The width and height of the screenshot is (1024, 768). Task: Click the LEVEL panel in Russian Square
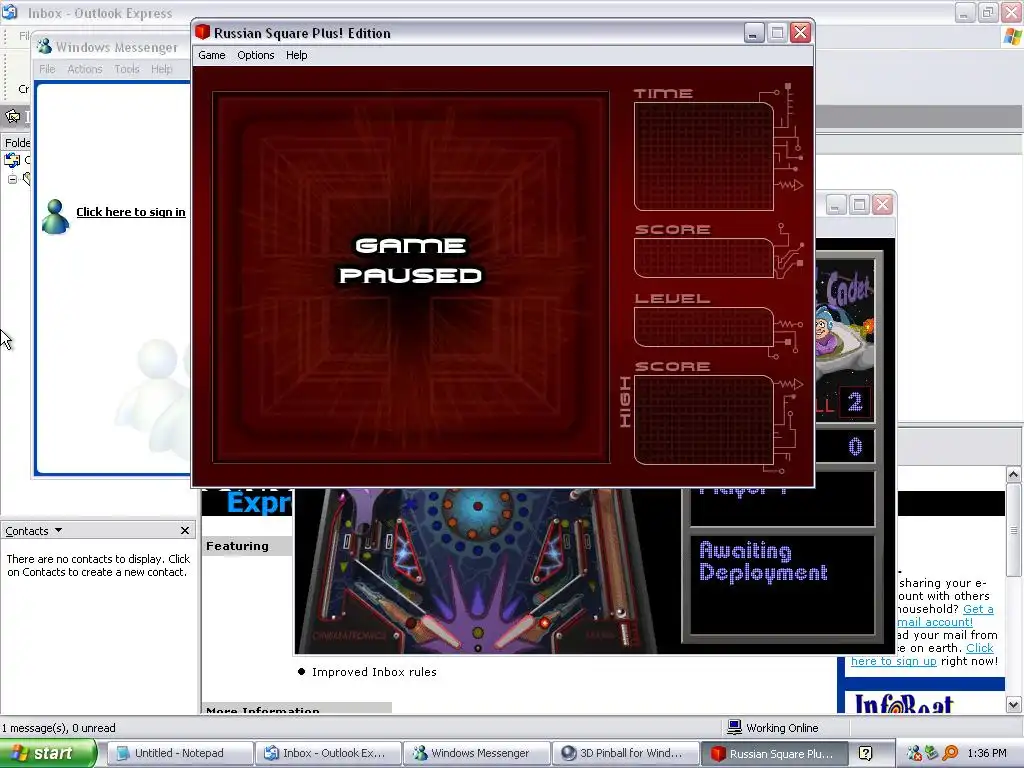pyautogui.click(x=703, y=327)
